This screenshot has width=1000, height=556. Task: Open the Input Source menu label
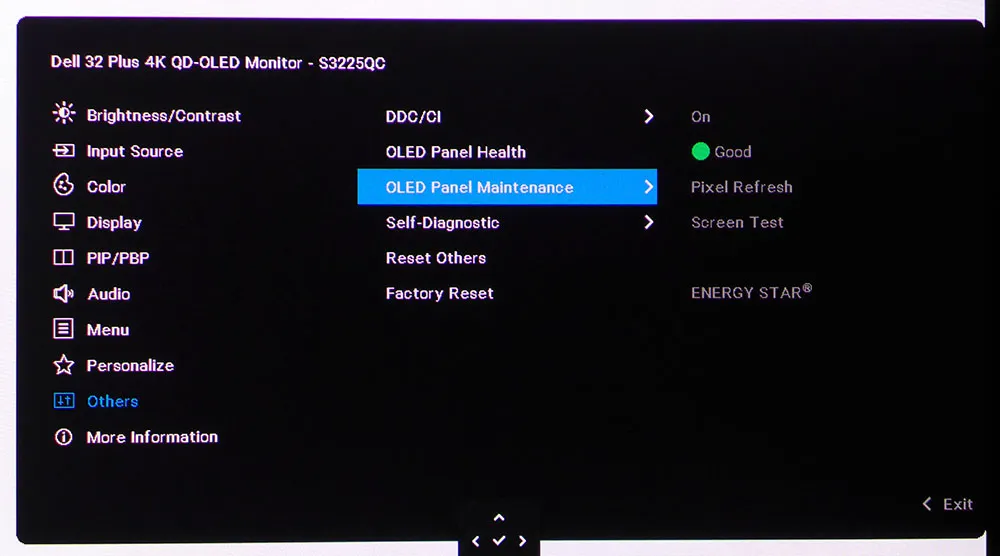pos(135,151)
